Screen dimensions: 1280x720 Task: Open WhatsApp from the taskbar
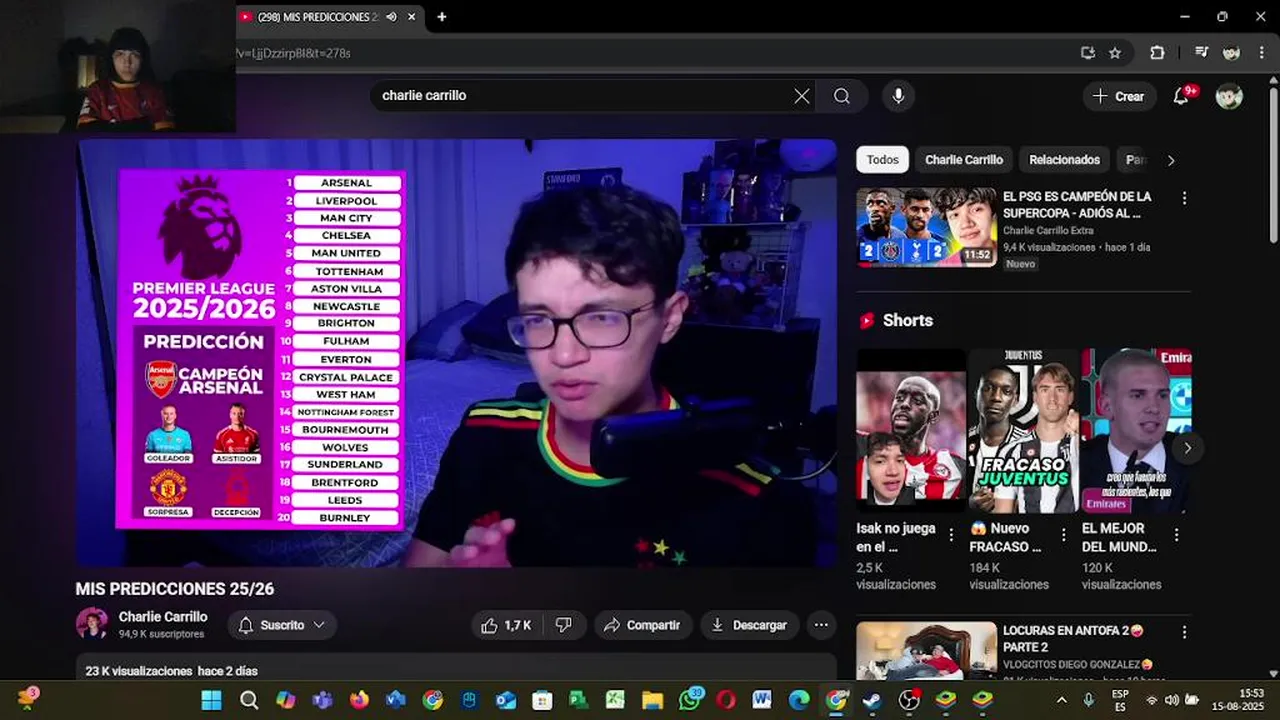(690, 700)
